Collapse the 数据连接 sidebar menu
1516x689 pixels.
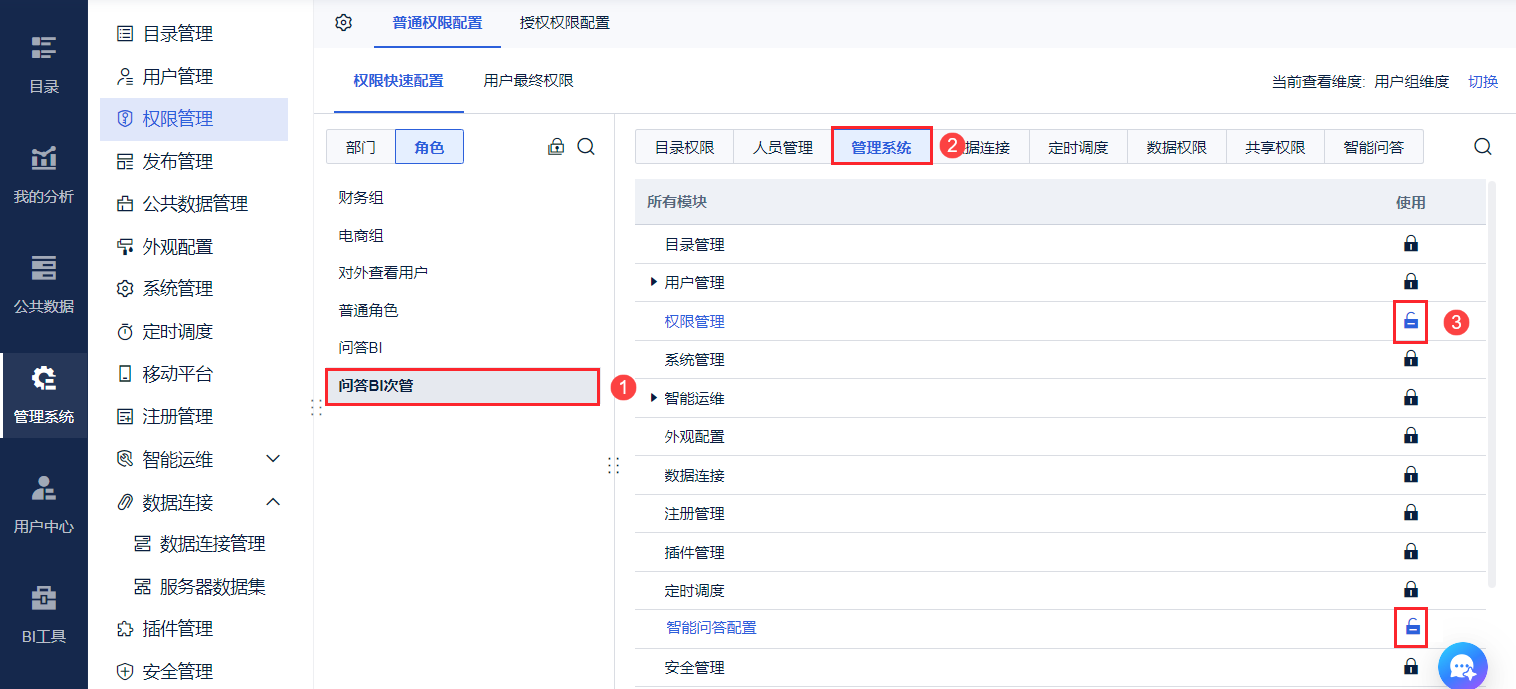[x=273, y=502]
